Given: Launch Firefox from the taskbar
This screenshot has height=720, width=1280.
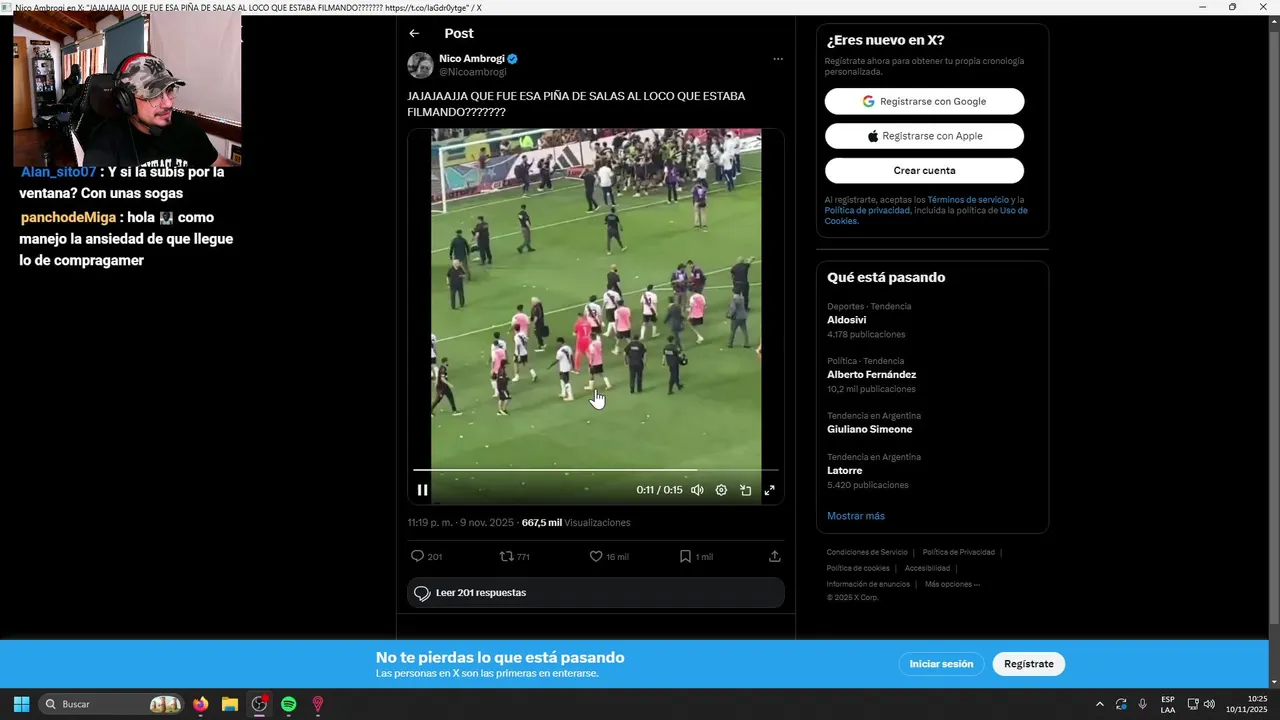Looking at the screenshot, I should tap(201, 704).
